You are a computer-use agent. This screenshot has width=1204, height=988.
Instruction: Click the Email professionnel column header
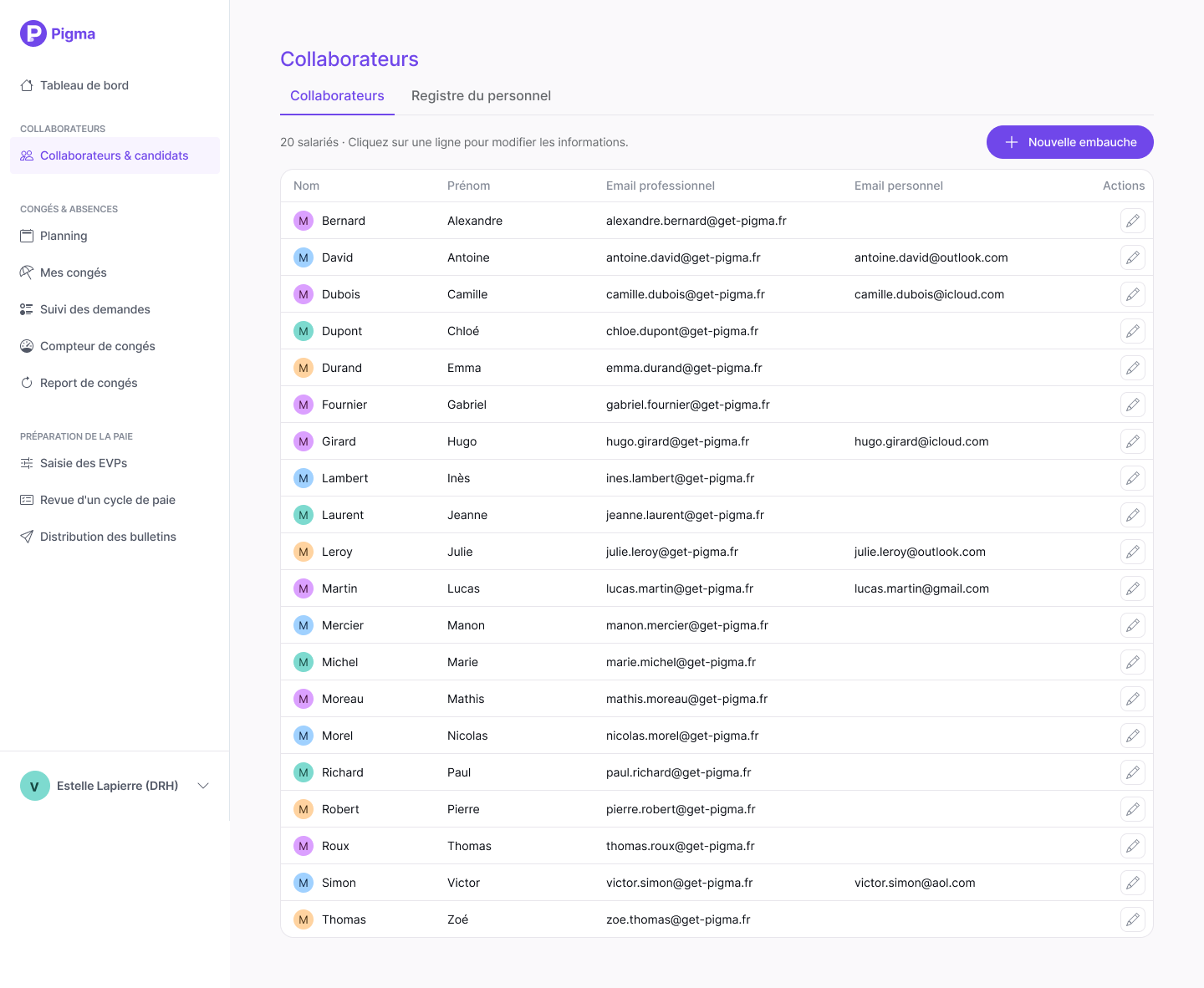coord(661,186)
